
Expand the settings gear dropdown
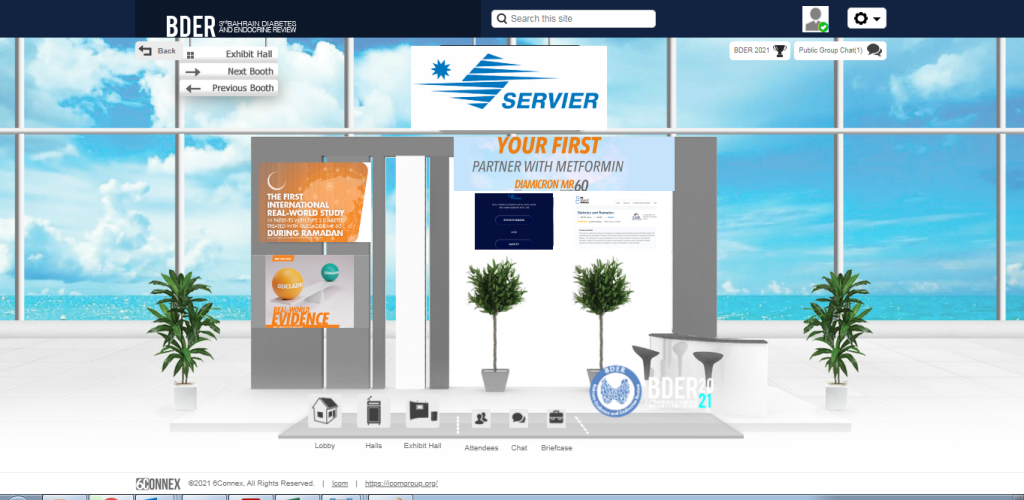[x=866, y=19]
